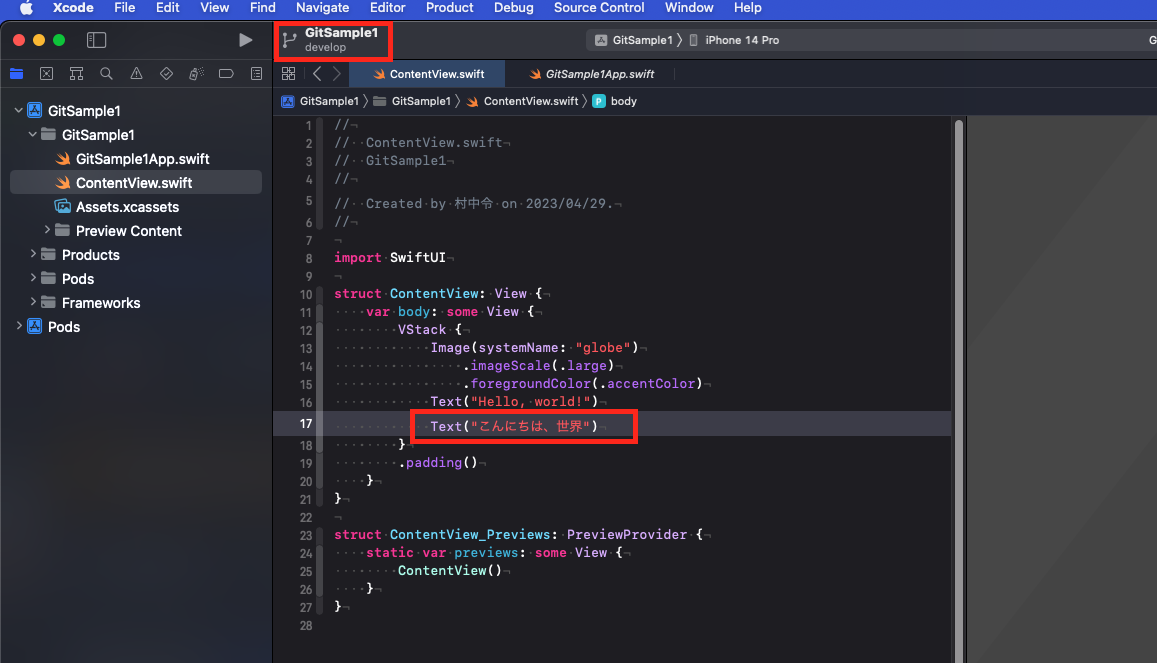Run the project with the play button
The height and width of the screenshot is (663, 1157).
click(246, 40)
